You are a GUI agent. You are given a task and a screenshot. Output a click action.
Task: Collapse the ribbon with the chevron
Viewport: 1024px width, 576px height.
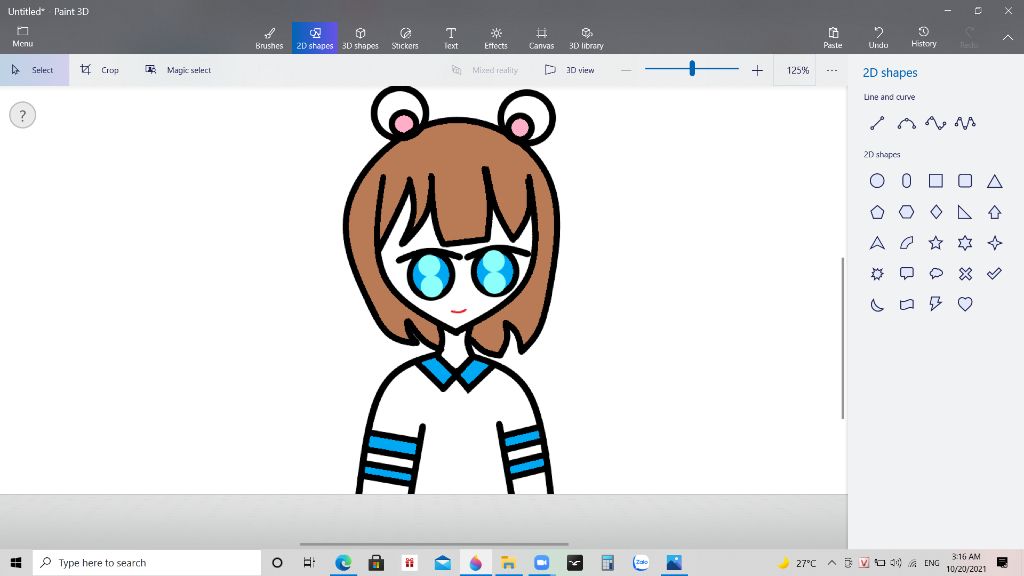click(1008, 38)
